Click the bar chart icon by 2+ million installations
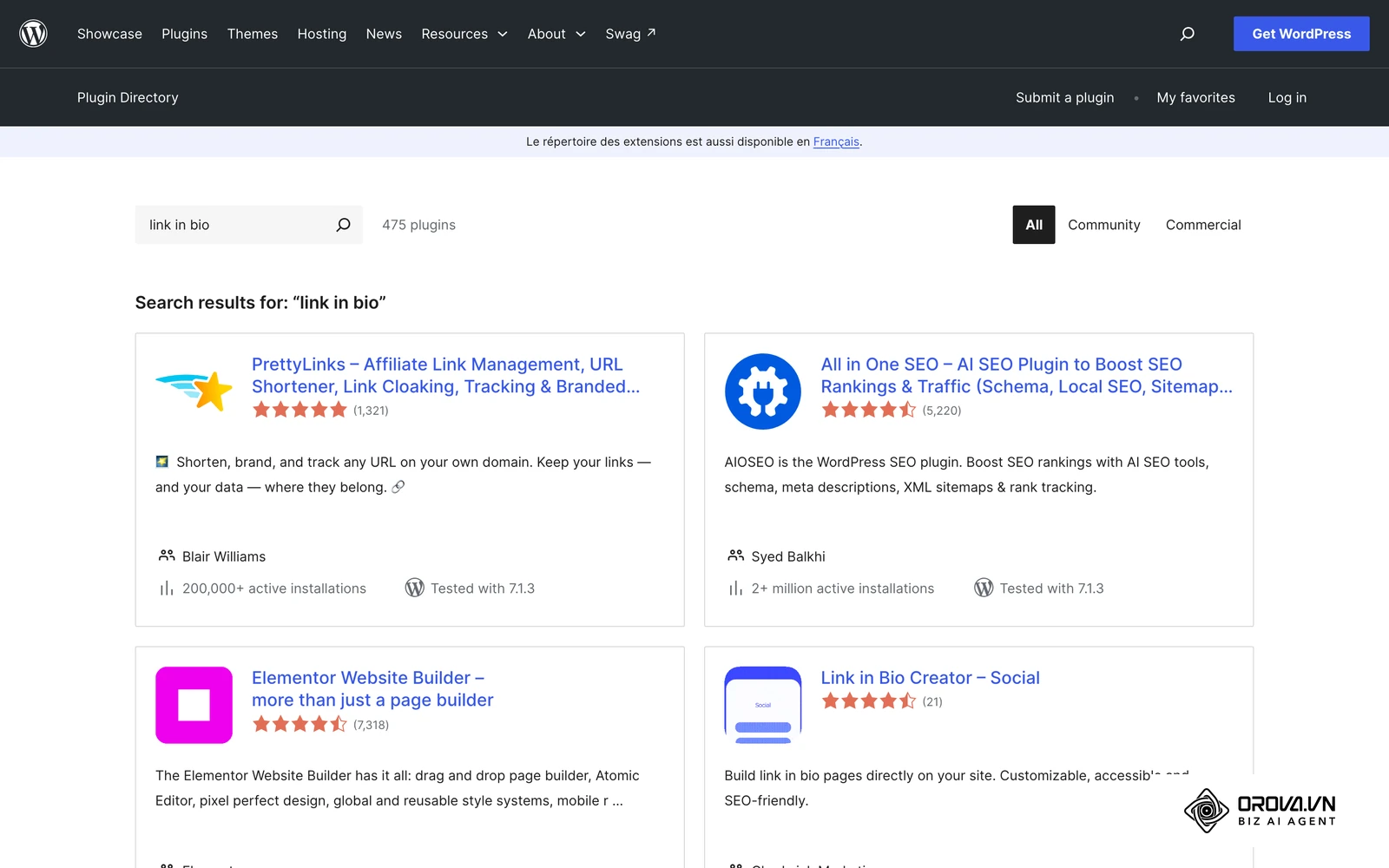The width and height of the screenshot is (1389, 868). pyautogui.click(x=735, y=589)
